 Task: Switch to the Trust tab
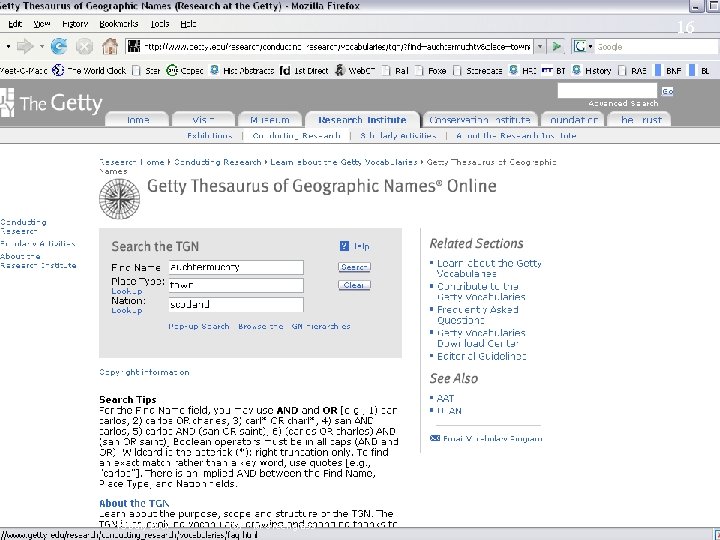(x=640, y=120)
